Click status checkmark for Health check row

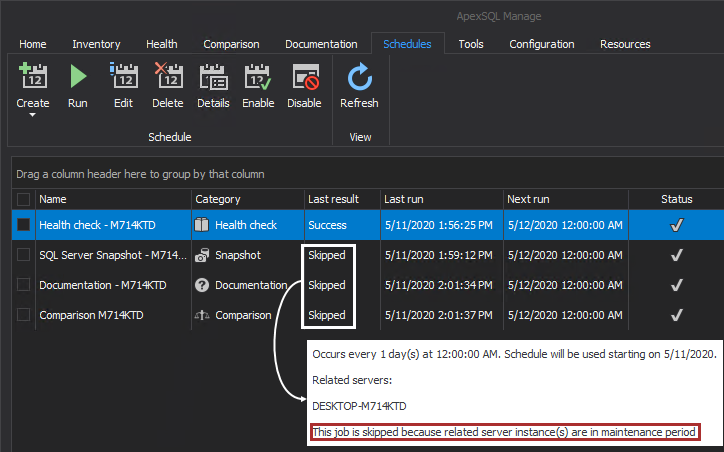pyautogui.click(x=676, y=225)
